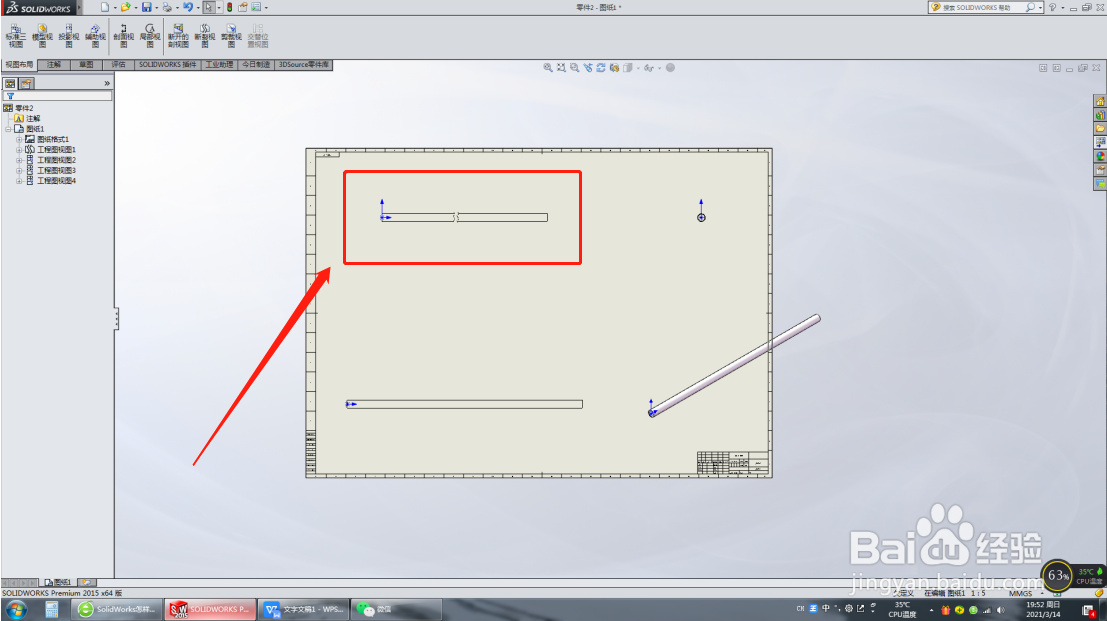
Task: Undo the last action
Action: (188, 7)
